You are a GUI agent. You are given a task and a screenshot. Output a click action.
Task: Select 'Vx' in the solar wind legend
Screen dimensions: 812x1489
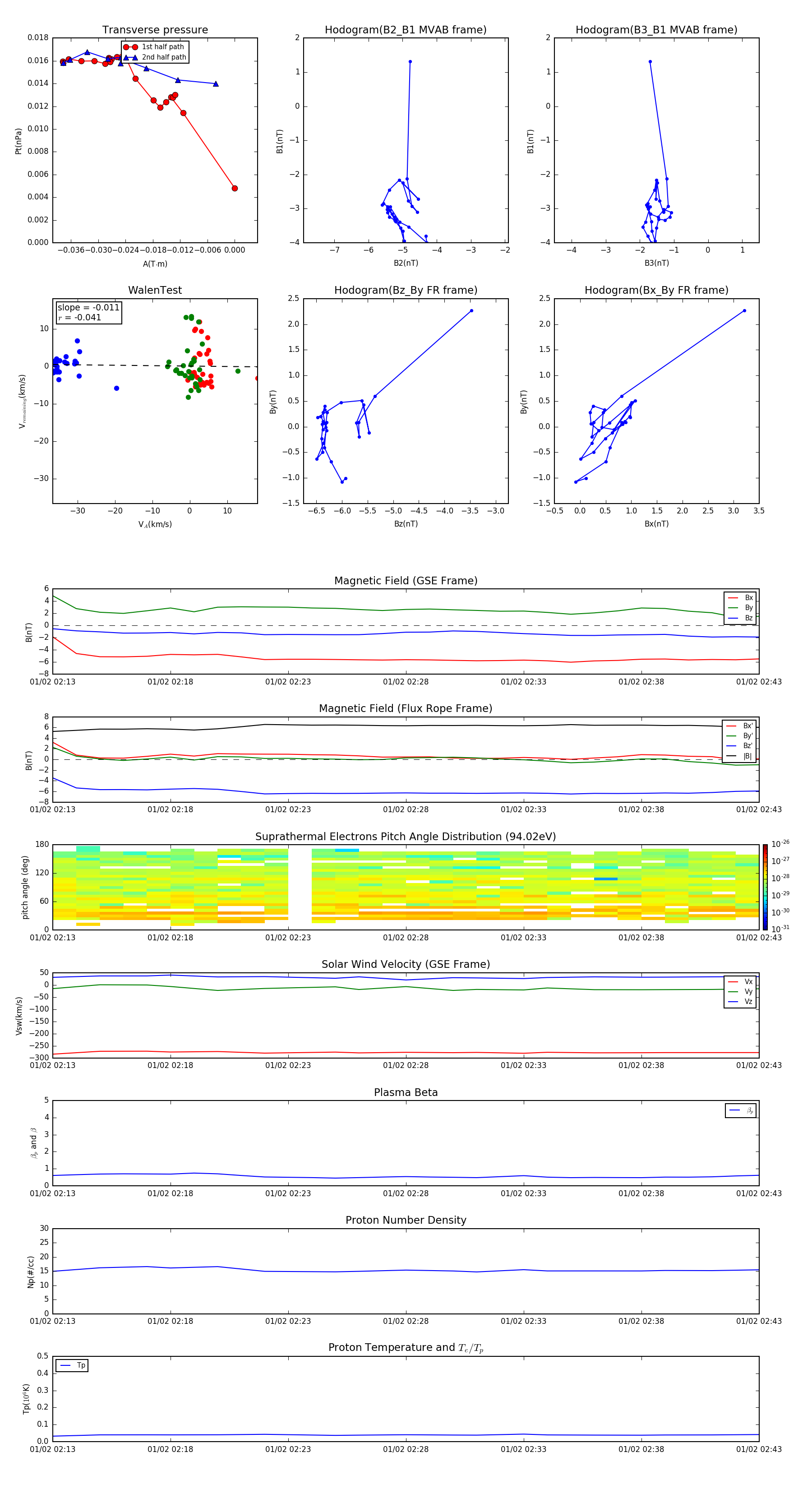pyautogui.click(x=748, y=981)
